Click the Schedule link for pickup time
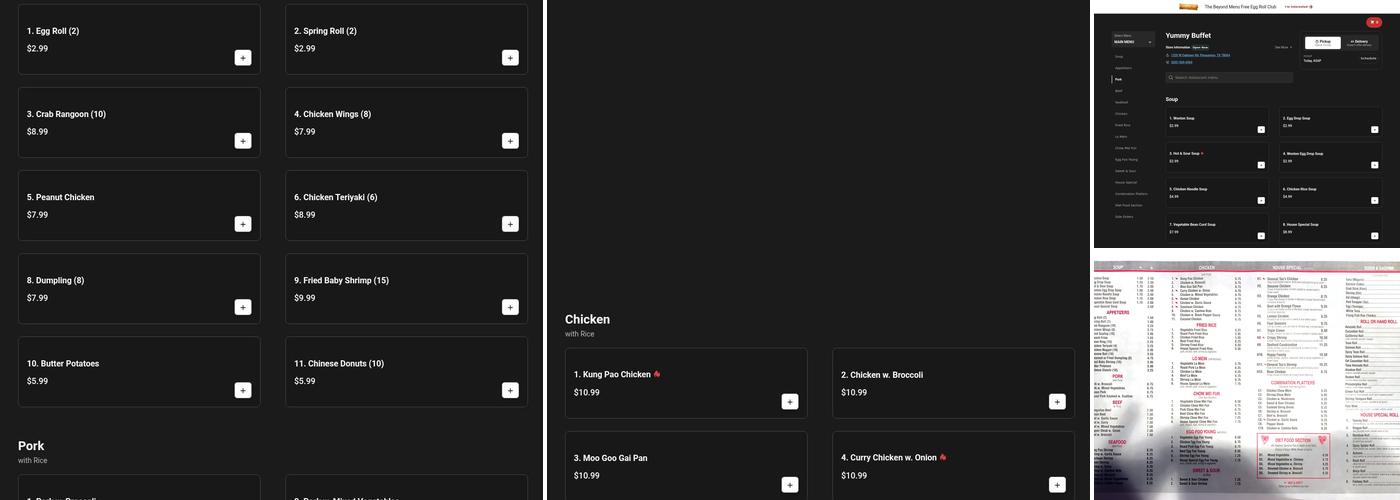The height and width of the screenshot is (500, 1400). [1367, 59]
